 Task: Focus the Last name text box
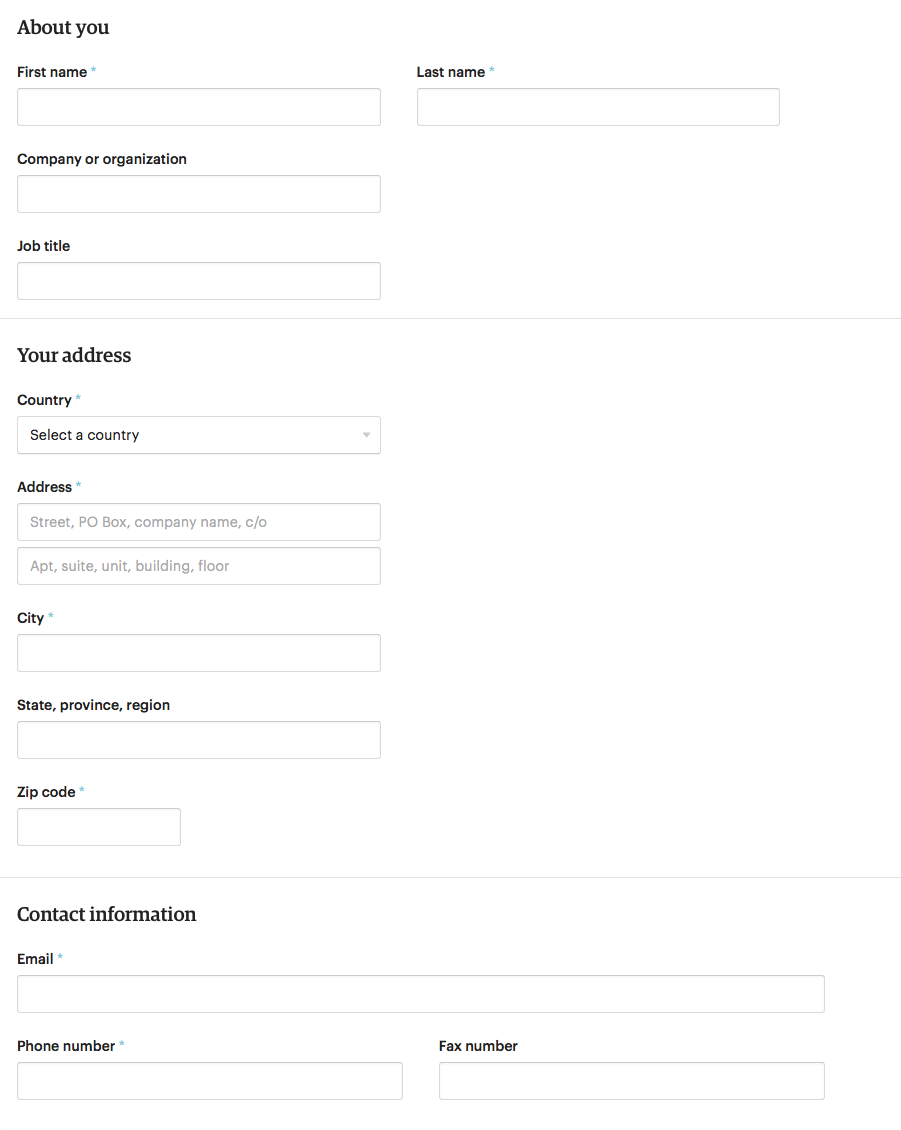point(598,107)
